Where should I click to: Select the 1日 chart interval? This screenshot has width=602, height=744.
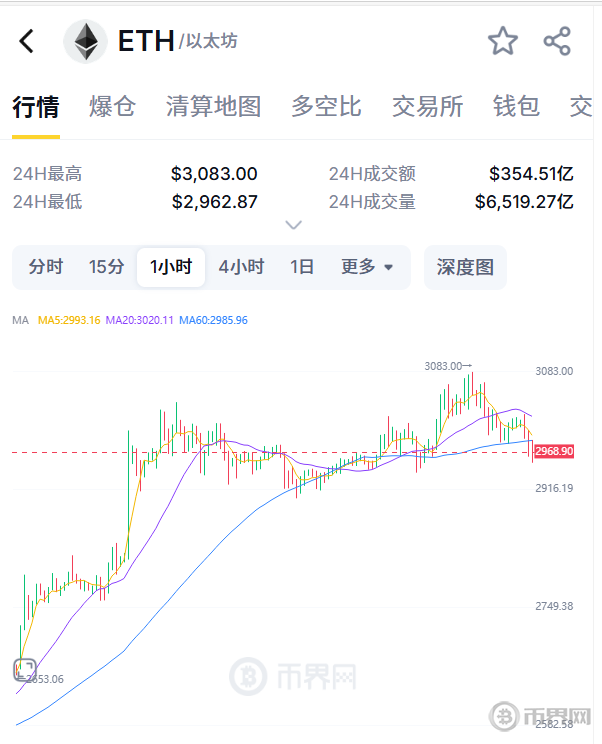302,267
